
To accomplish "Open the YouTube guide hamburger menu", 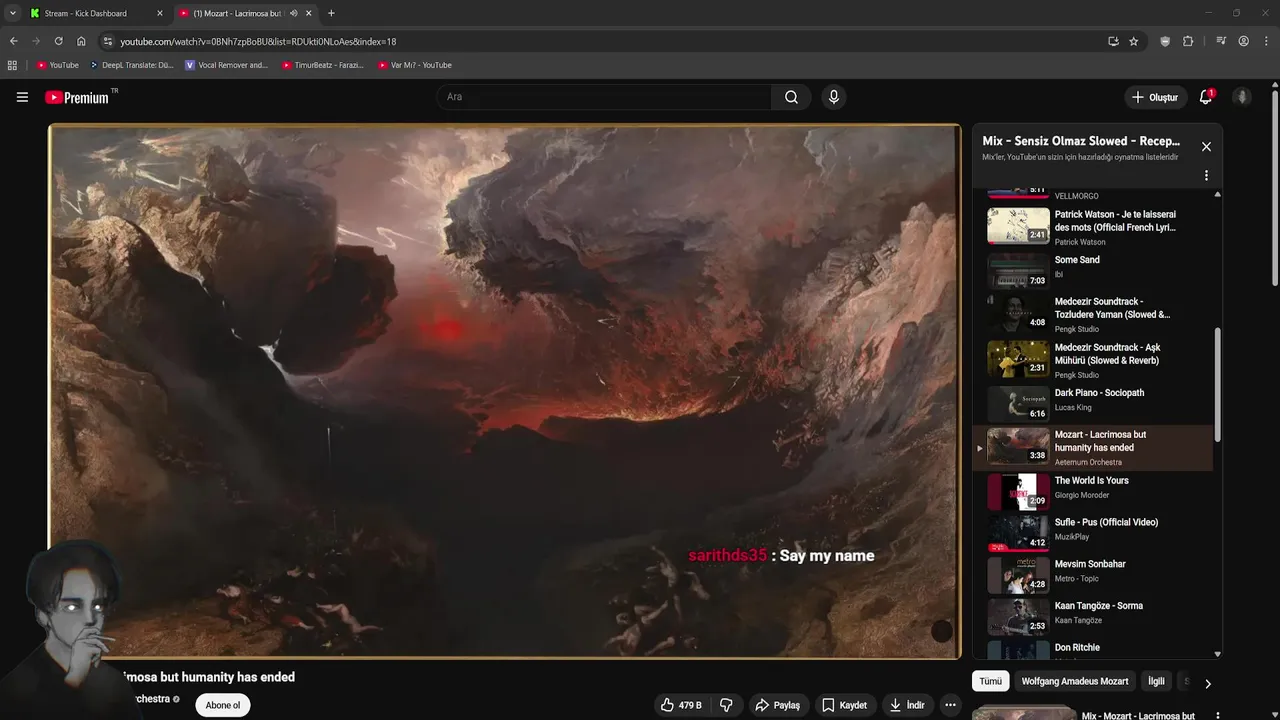I will click(x=22, y=97).
